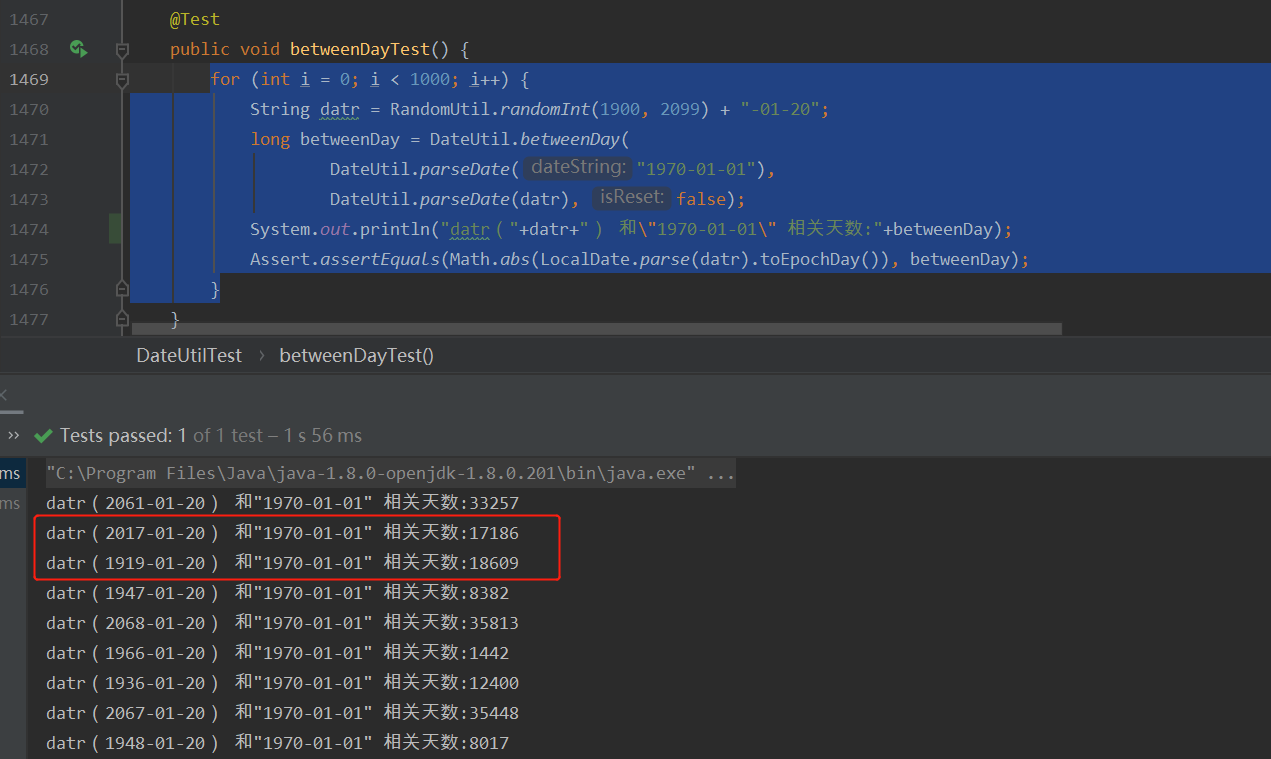This screenshot has width=1271, height=759.
Task: Click Tests passed status text
Action: tap(211, 436)
